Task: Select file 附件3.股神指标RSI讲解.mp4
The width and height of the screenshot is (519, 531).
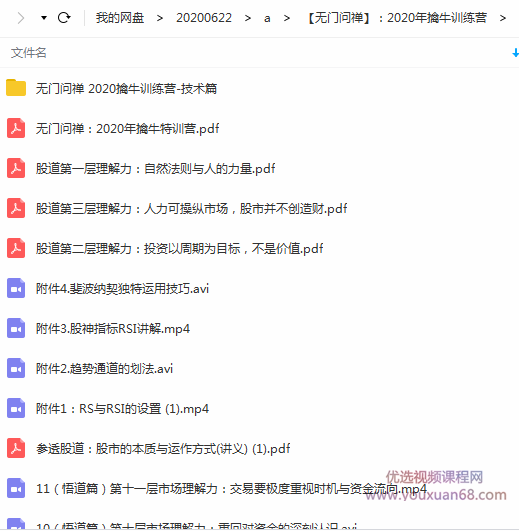Action: pyautogui.click(x=113, y=328)
